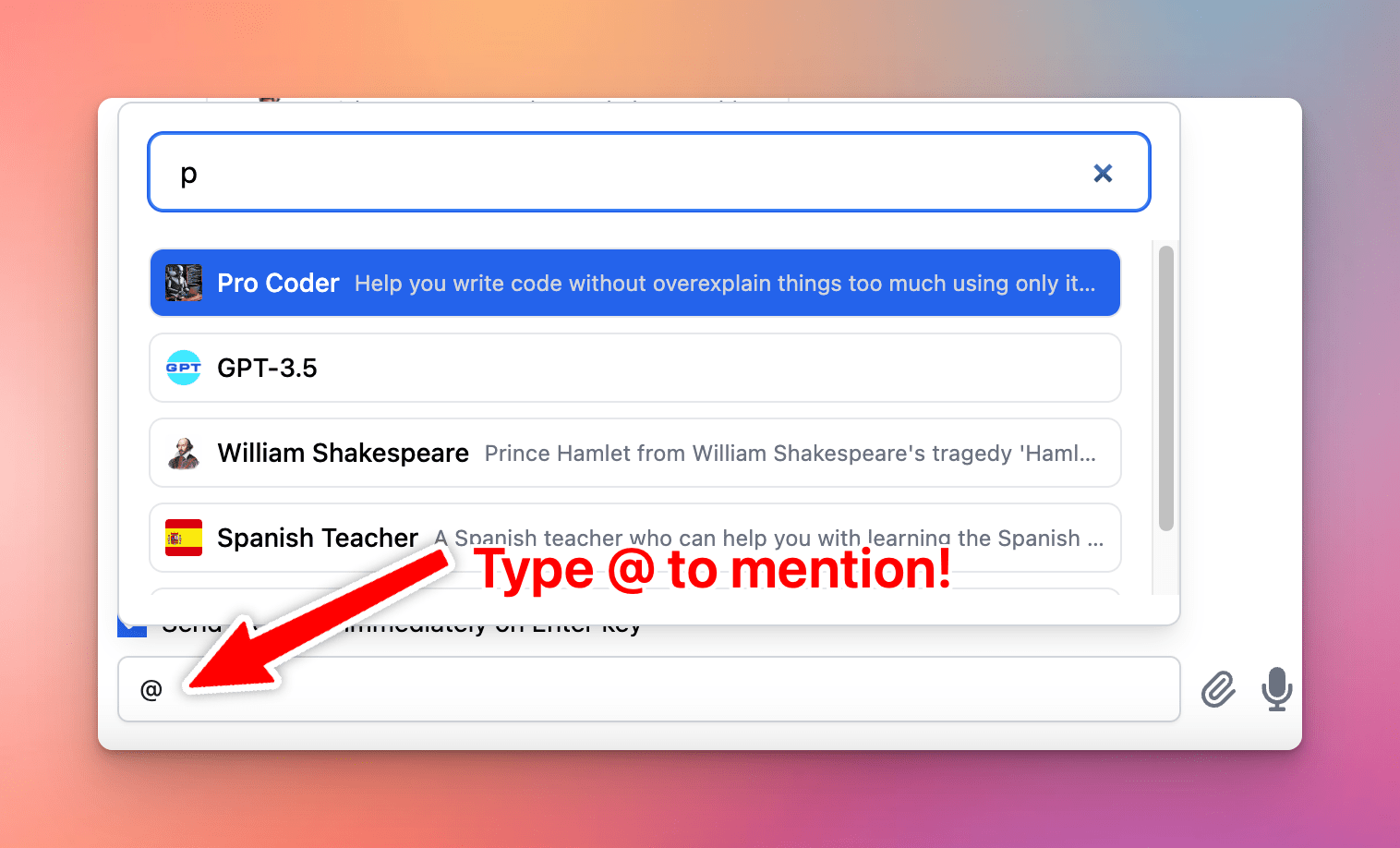
Task: Clear the search field with the X icon
Action: point(1103,173)
